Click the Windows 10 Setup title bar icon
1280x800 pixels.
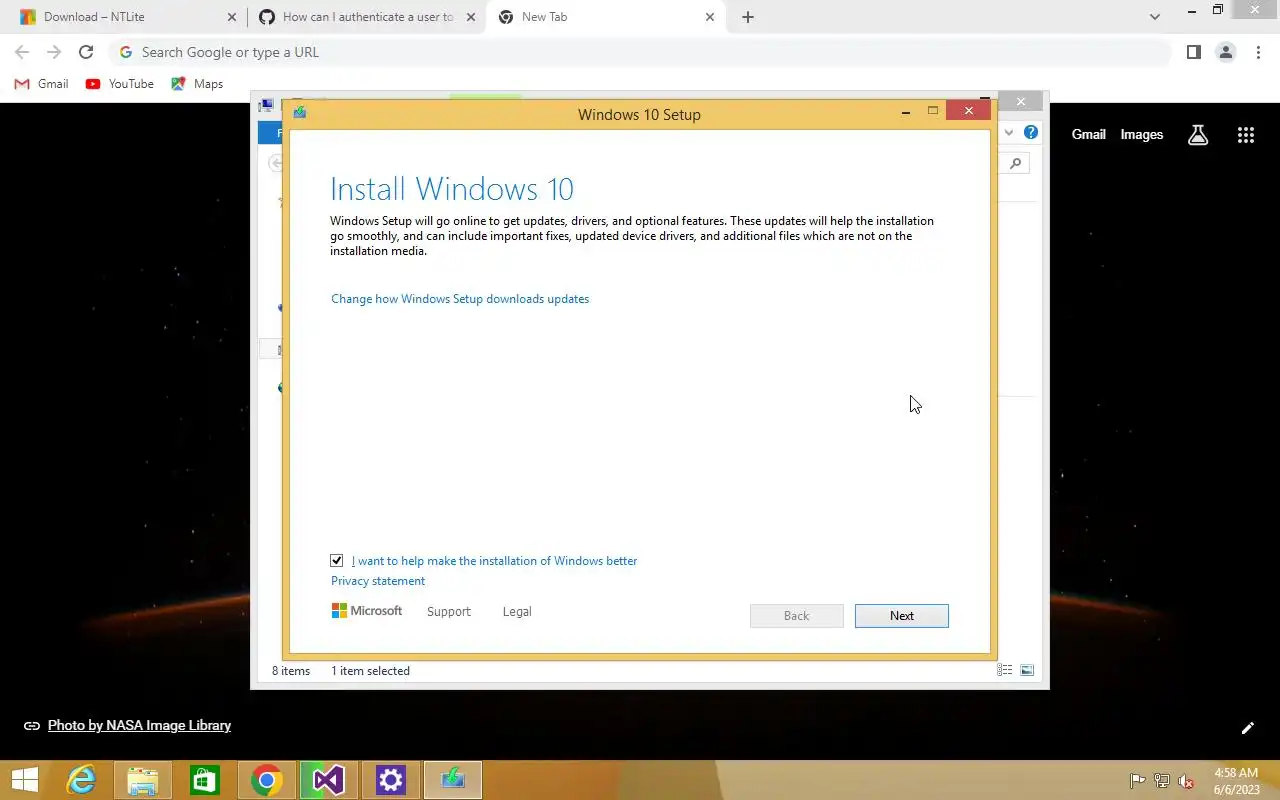click(x=299, y=112)
